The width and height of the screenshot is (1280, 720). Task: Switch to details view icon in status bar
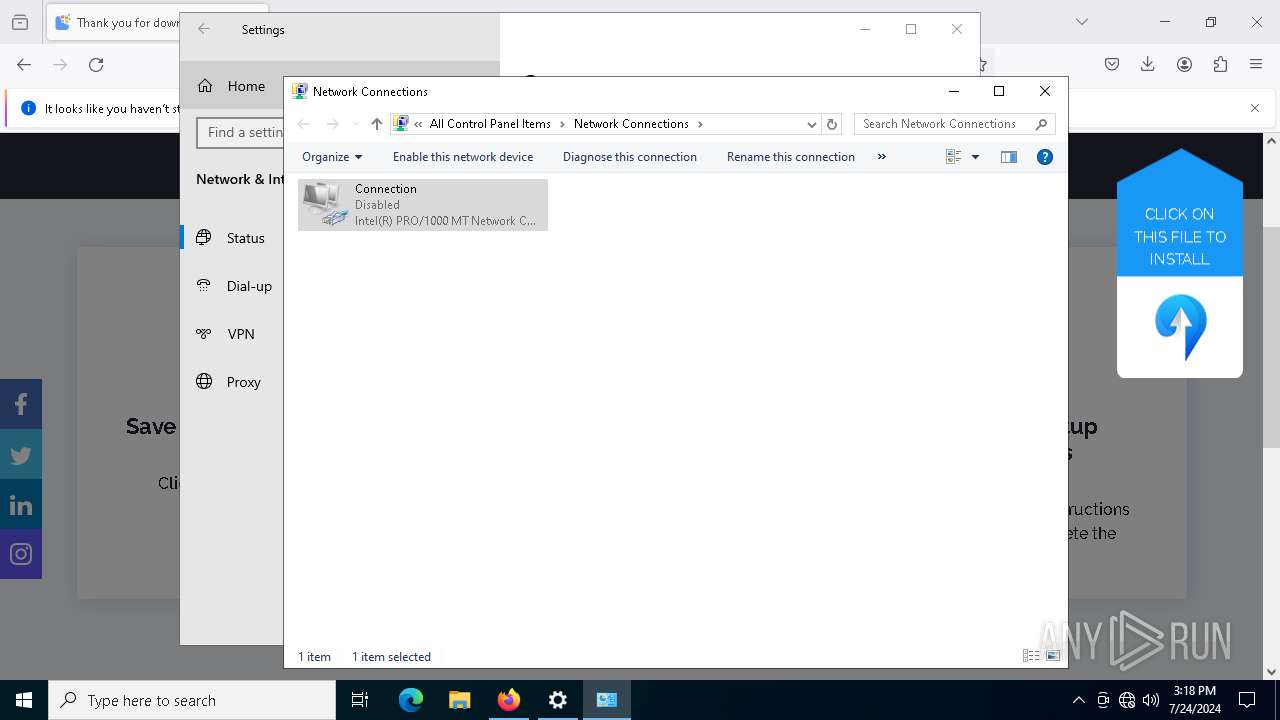tap(1031, 656)
